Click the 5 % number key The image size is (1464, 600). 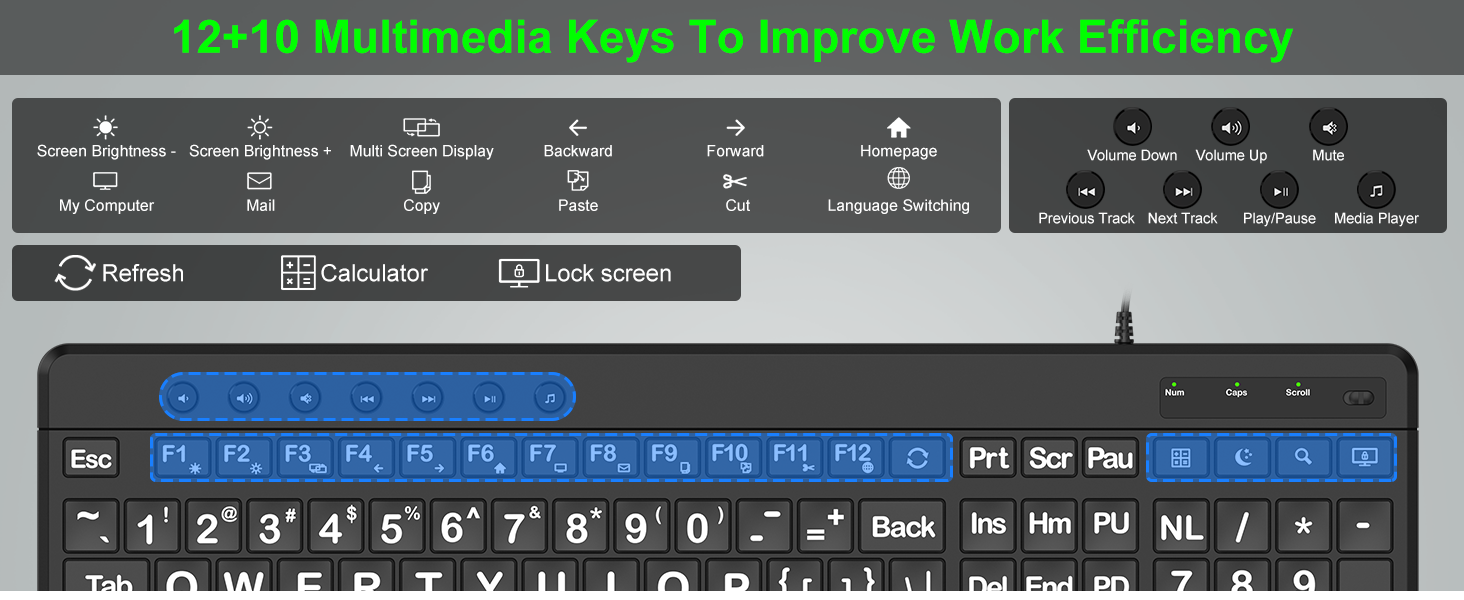click(397, 527)
